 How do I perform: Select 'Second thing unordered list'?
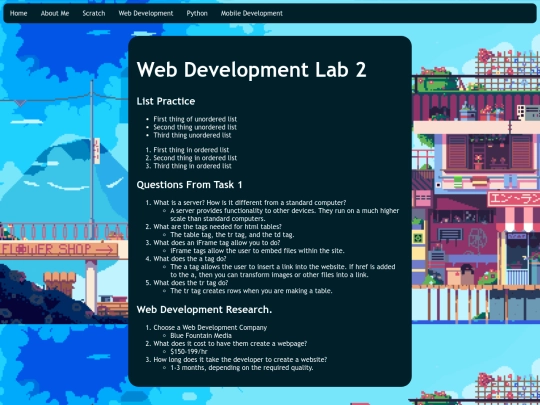(195, 127)
